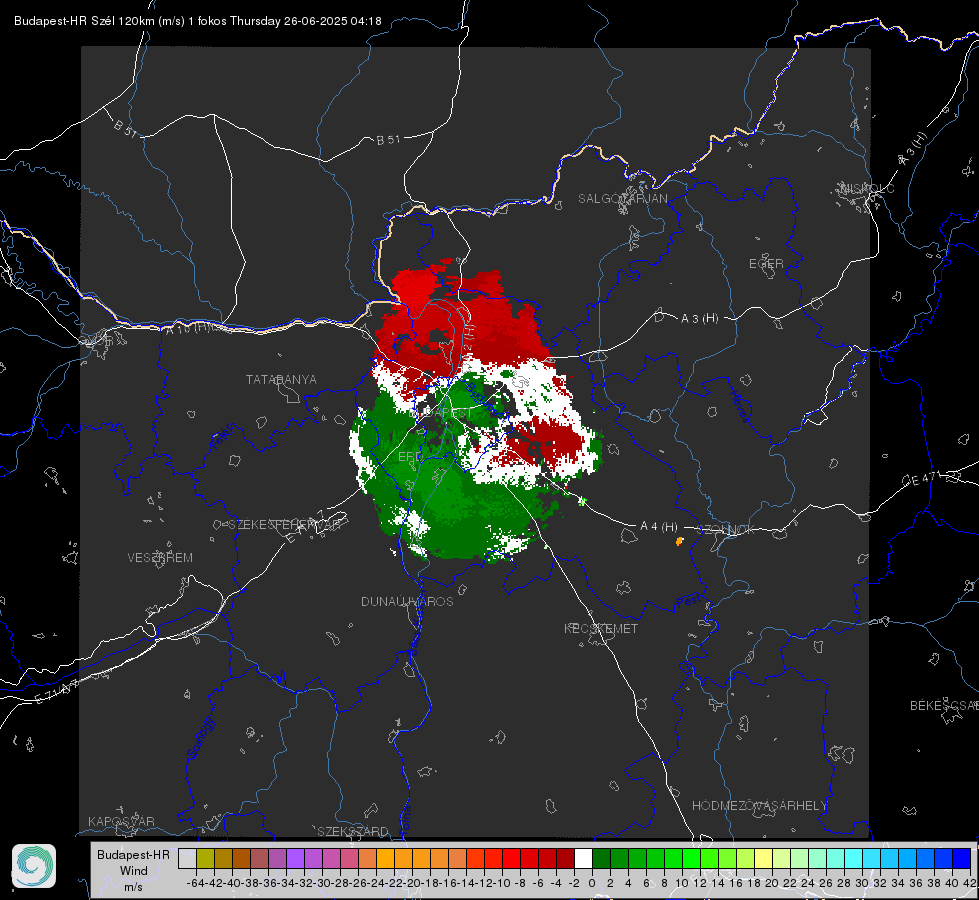Click the radar title text with the date 26-06-2025
This screenshot has width=979, height=900.
pyautogui.click(x=197, y=21)
